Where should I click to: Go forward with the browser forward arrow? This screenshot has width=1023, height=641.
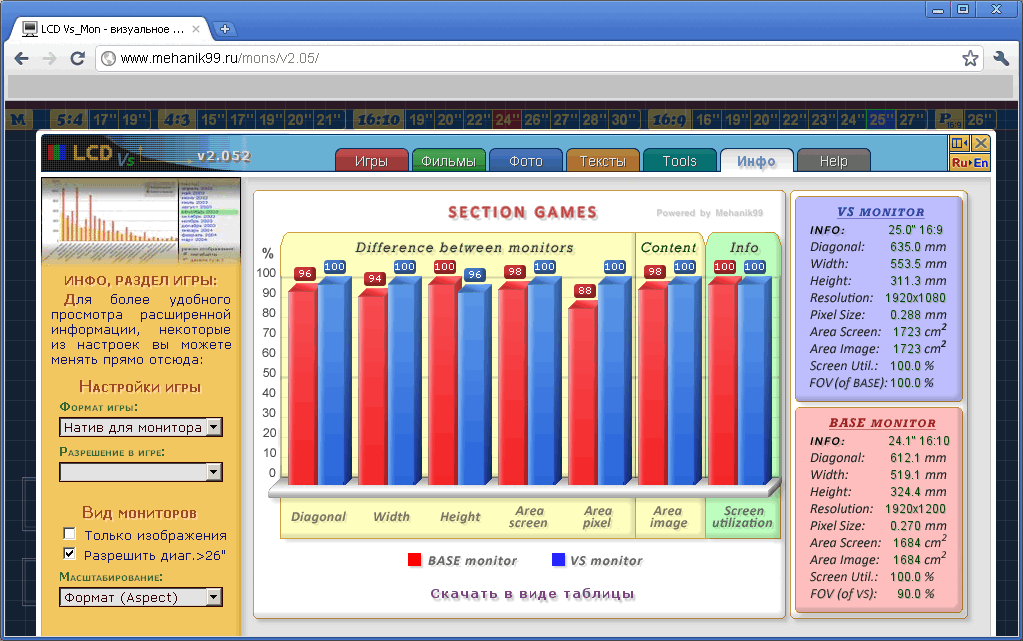[50, 58]
